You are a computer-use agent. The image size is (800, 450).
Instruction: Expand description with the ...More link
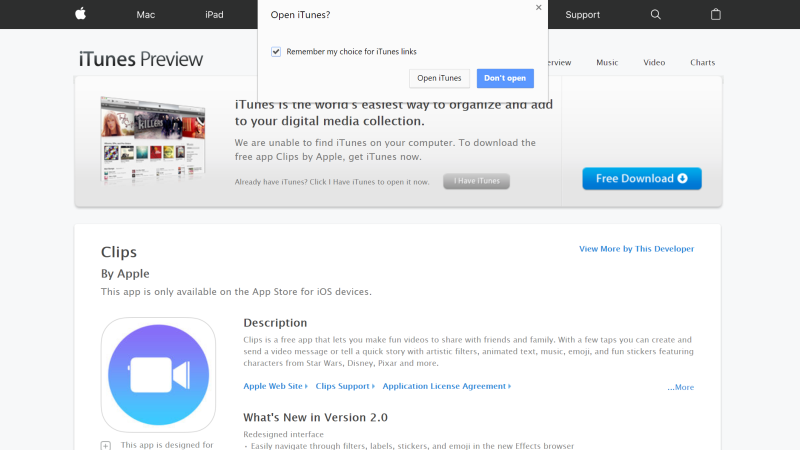[x=681, y=387]
